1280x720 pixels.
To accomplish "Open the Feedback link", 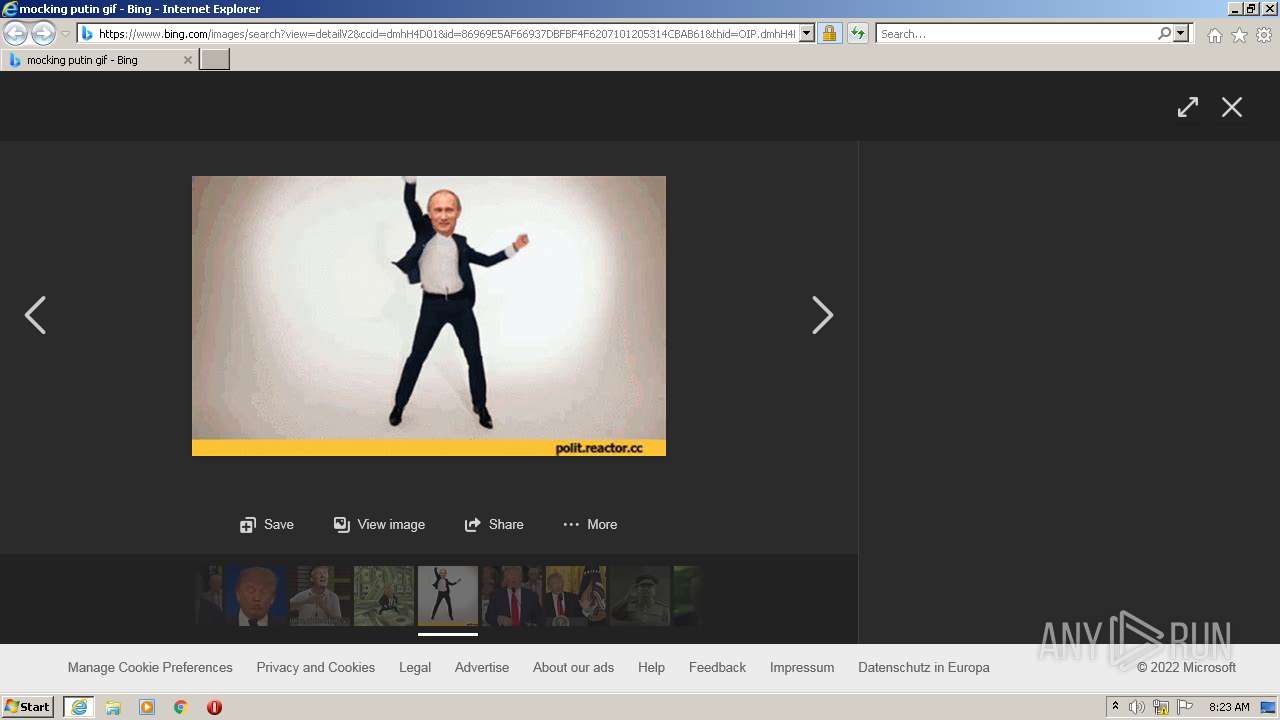I will [717, 667].
